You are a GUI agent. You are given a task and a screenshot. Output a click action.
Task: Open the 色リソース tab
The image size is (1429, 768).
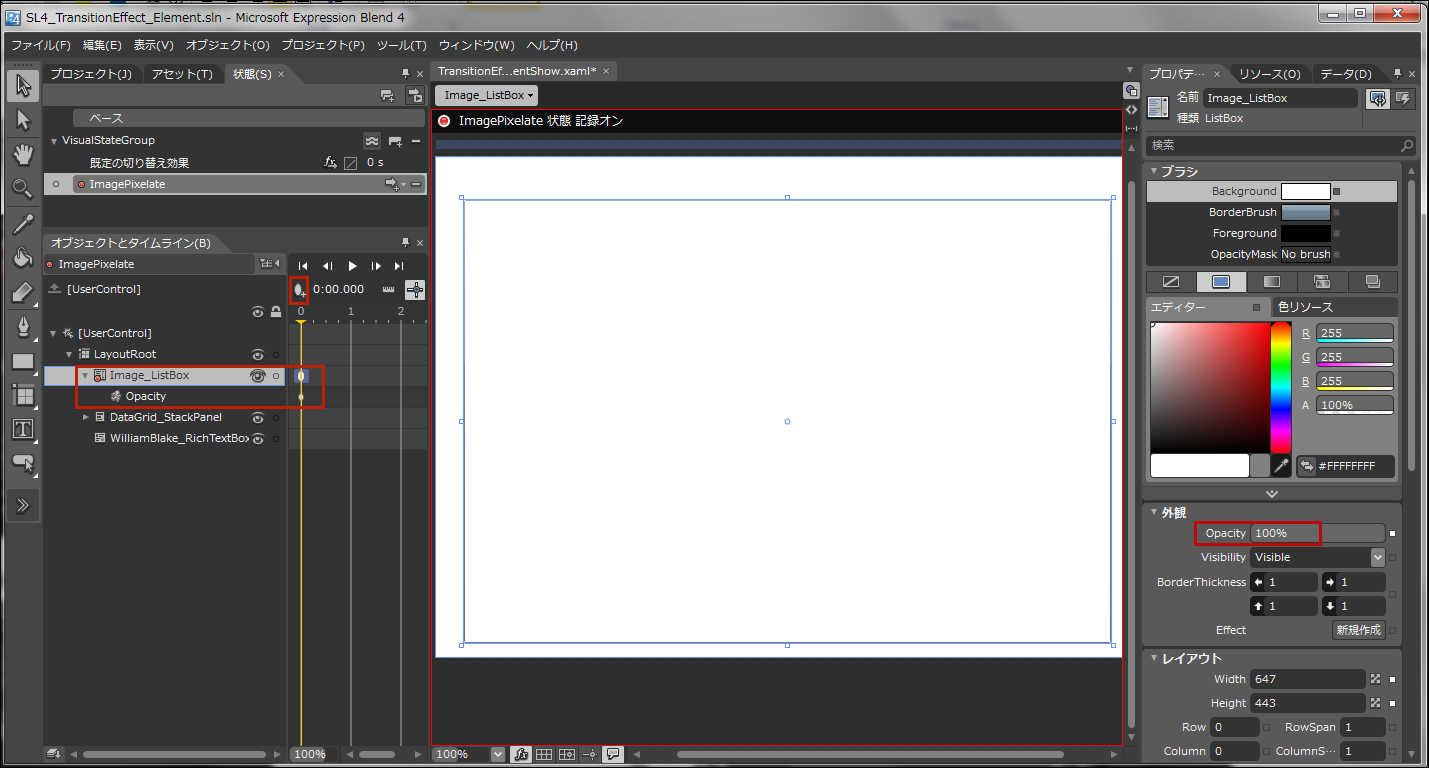[x=1305, y=307]
